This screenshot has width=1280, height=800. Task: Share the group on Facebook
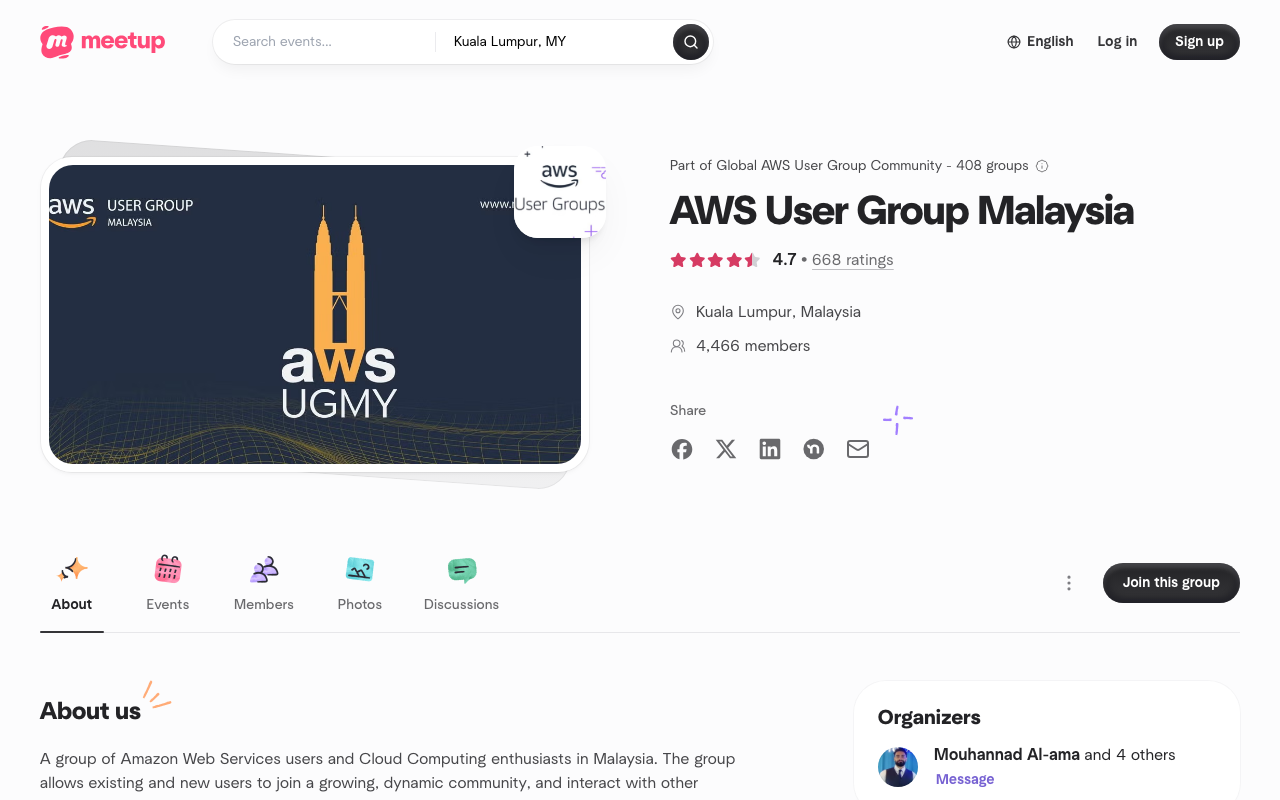coord(681,449)
